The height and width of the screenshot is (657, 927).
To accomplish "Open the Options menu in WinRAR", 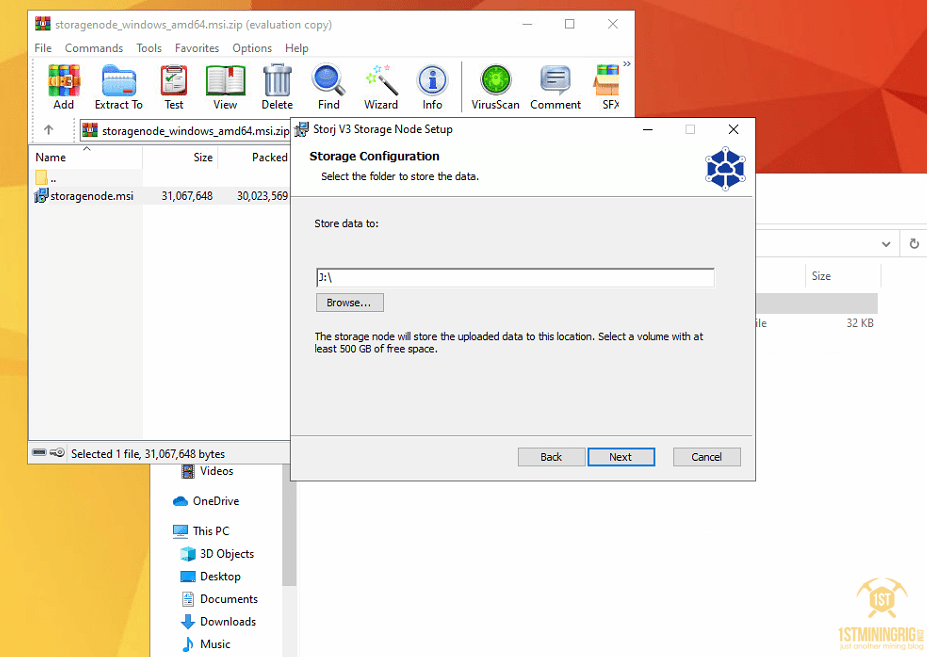I will (x=252, y=48).
